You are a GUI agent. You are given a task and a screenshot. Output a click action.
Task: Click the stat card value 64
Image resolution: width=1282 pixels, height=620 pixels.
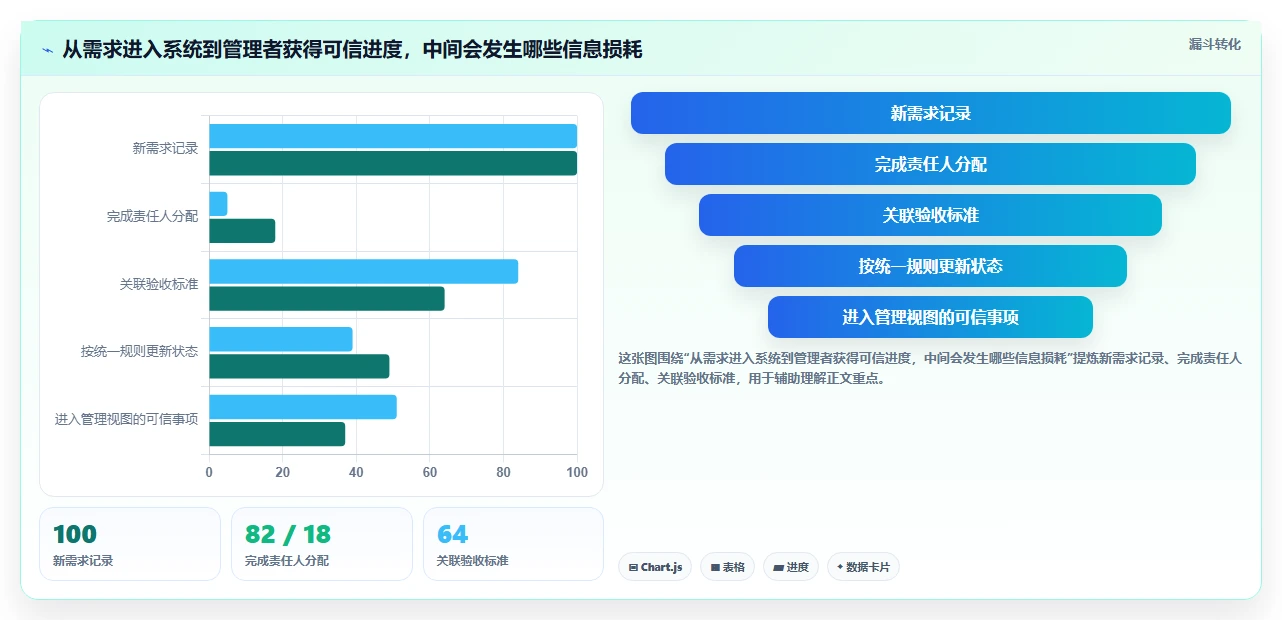pyautogui.click(x=453, y=535)
